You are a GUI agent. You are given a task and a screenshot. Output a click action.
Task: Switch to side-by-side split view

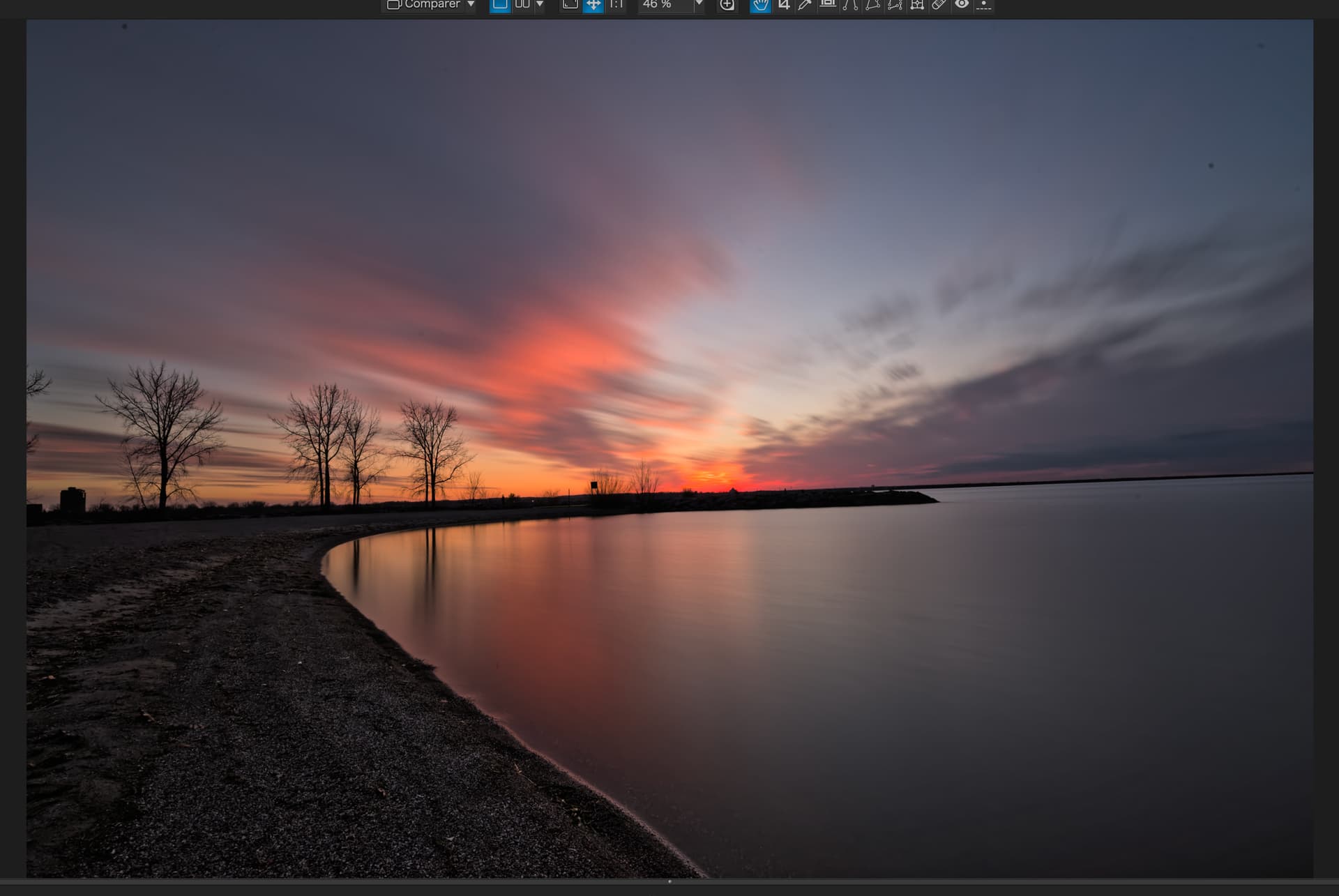coord(522,5)
